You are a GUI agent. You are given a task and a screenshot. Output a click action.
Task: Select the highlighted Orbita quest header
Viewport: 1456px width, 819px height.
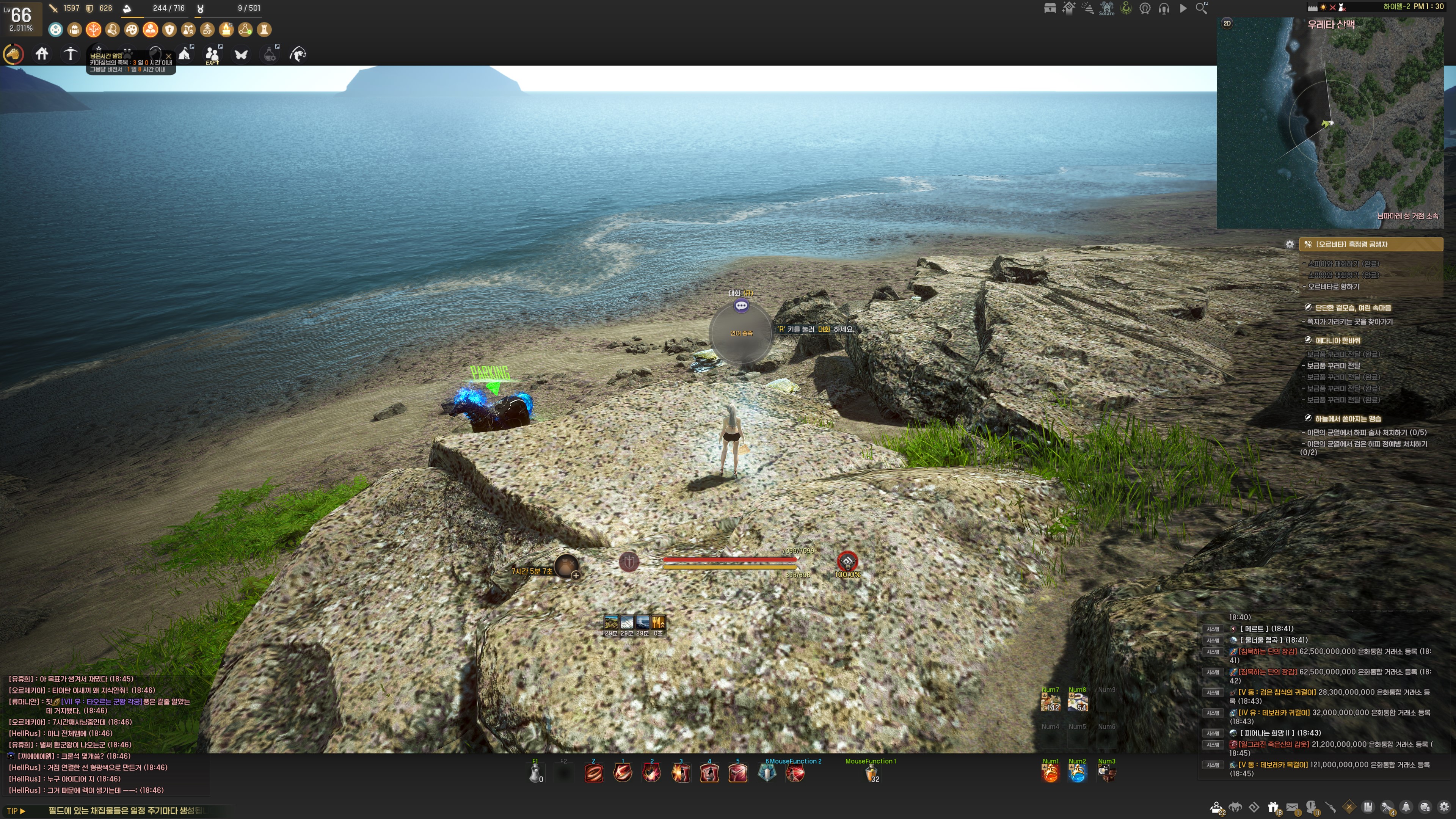[x=1371, y=244]
